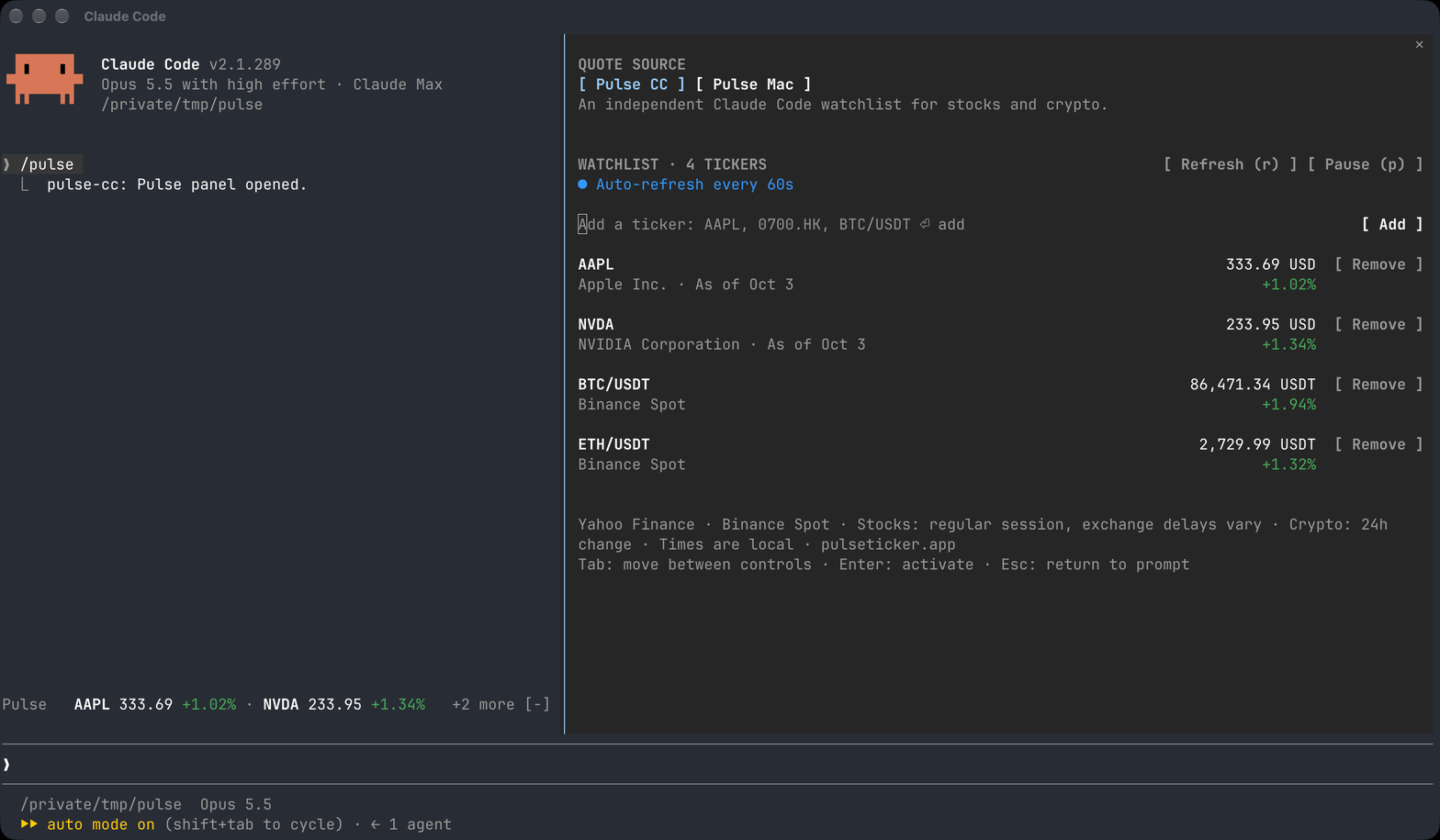Click the 'Opus 5.5' model label in the footer

[236, 804]
